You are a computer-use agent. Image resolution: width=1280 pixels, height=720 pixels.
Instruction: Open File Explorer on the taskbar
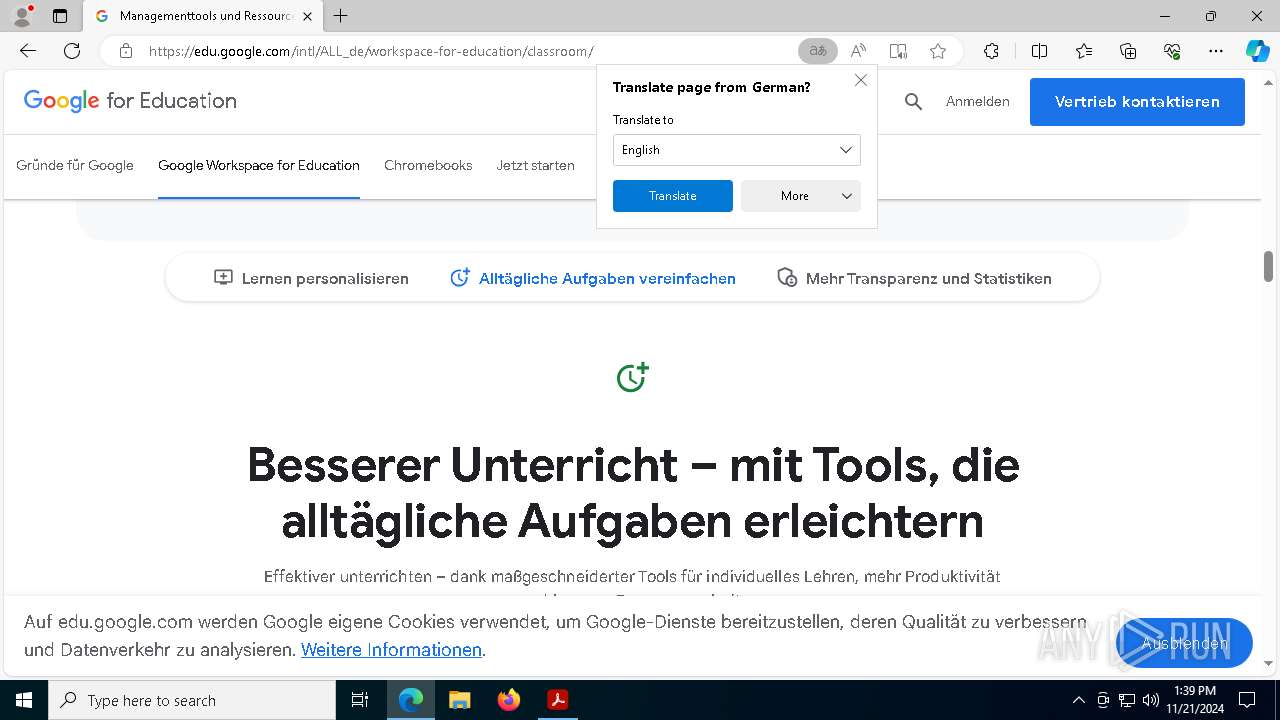tap(459, 700)
